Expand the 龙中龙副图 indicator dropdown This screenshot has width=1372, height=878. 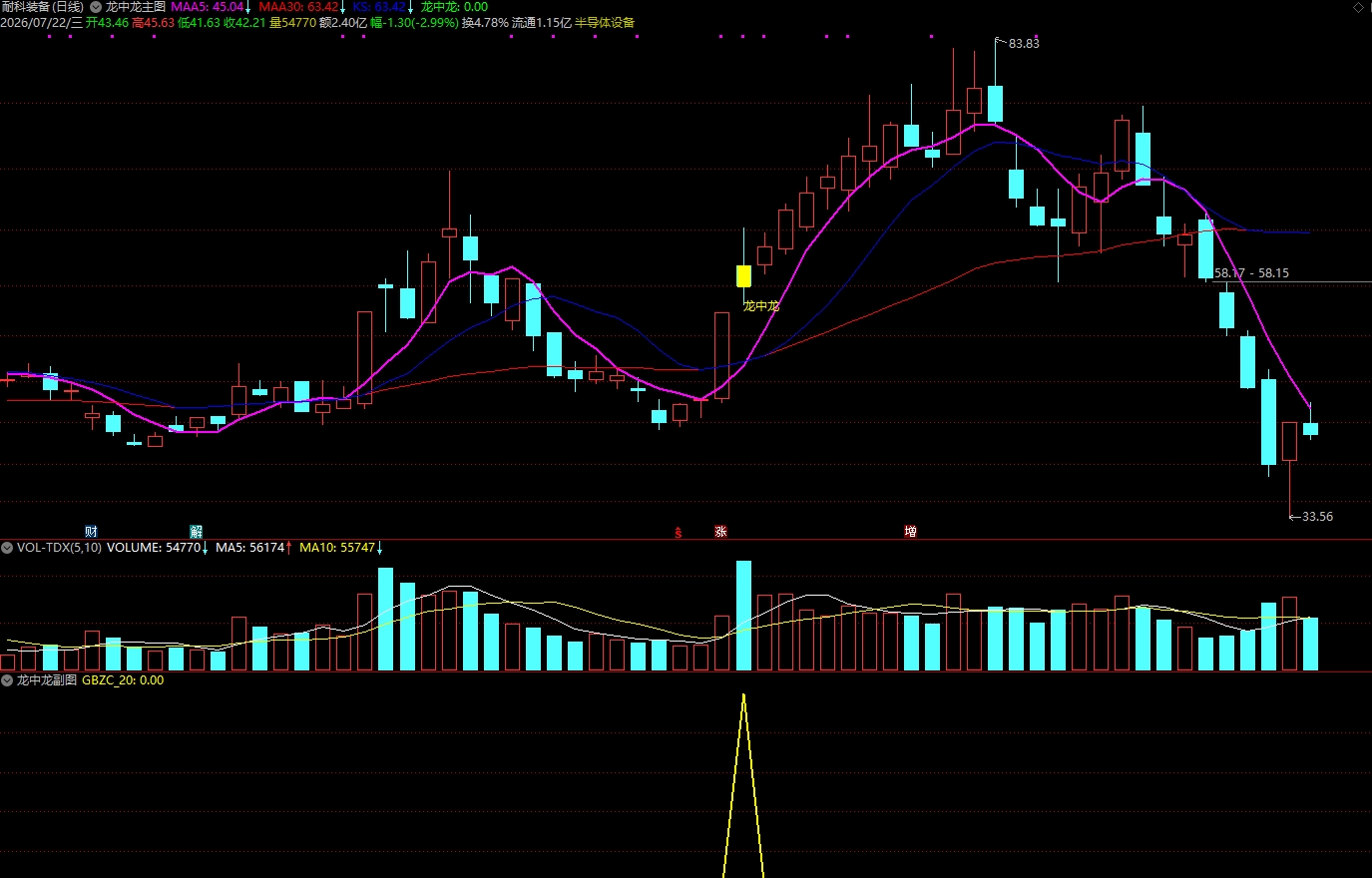click(7, 680)
